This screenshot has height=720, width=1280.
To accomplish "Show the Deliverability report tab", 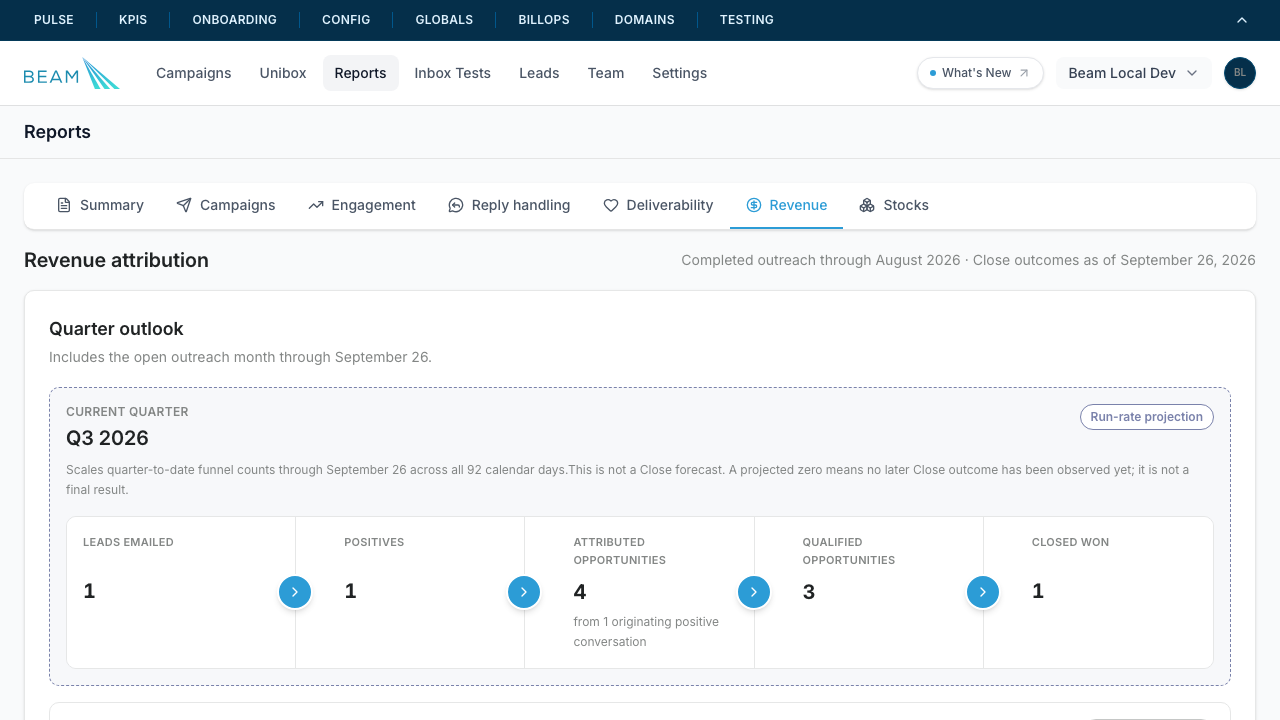I will pos(658,205).
